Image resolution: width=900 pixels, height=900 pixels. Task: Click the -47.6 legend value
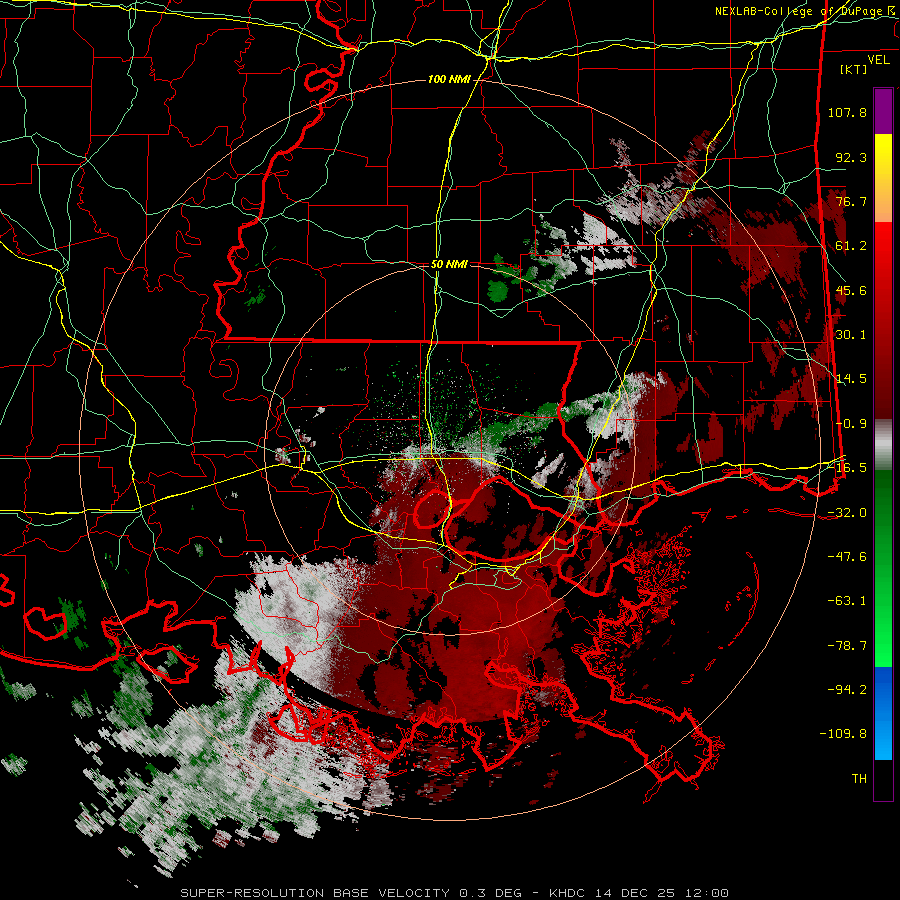point(847,557)
